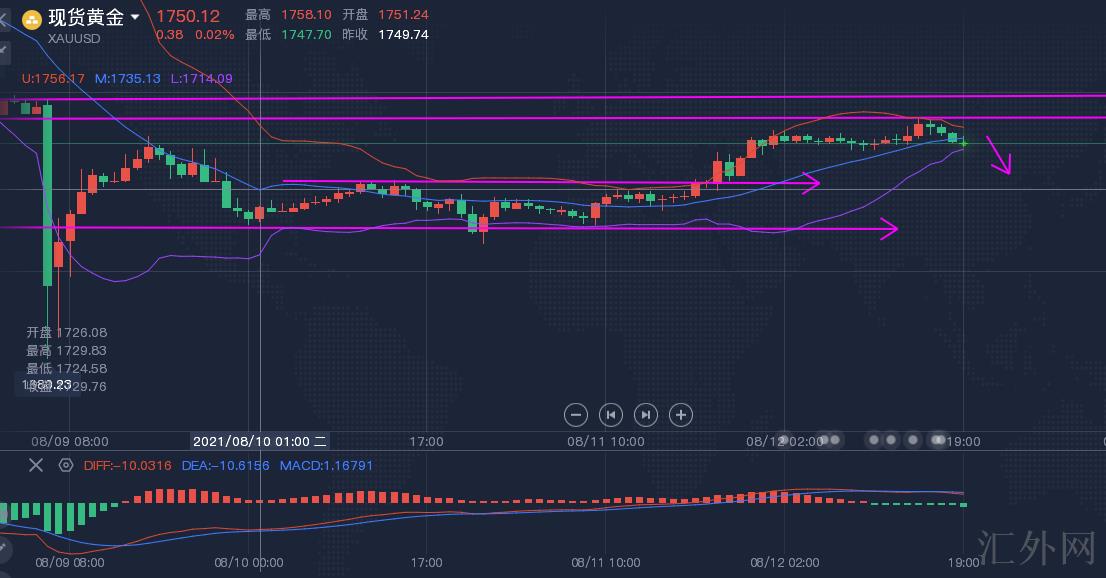Click the 08/12 02:00 main time axis label
Viewport: 1106px width, 578px height.
point(785,442)
